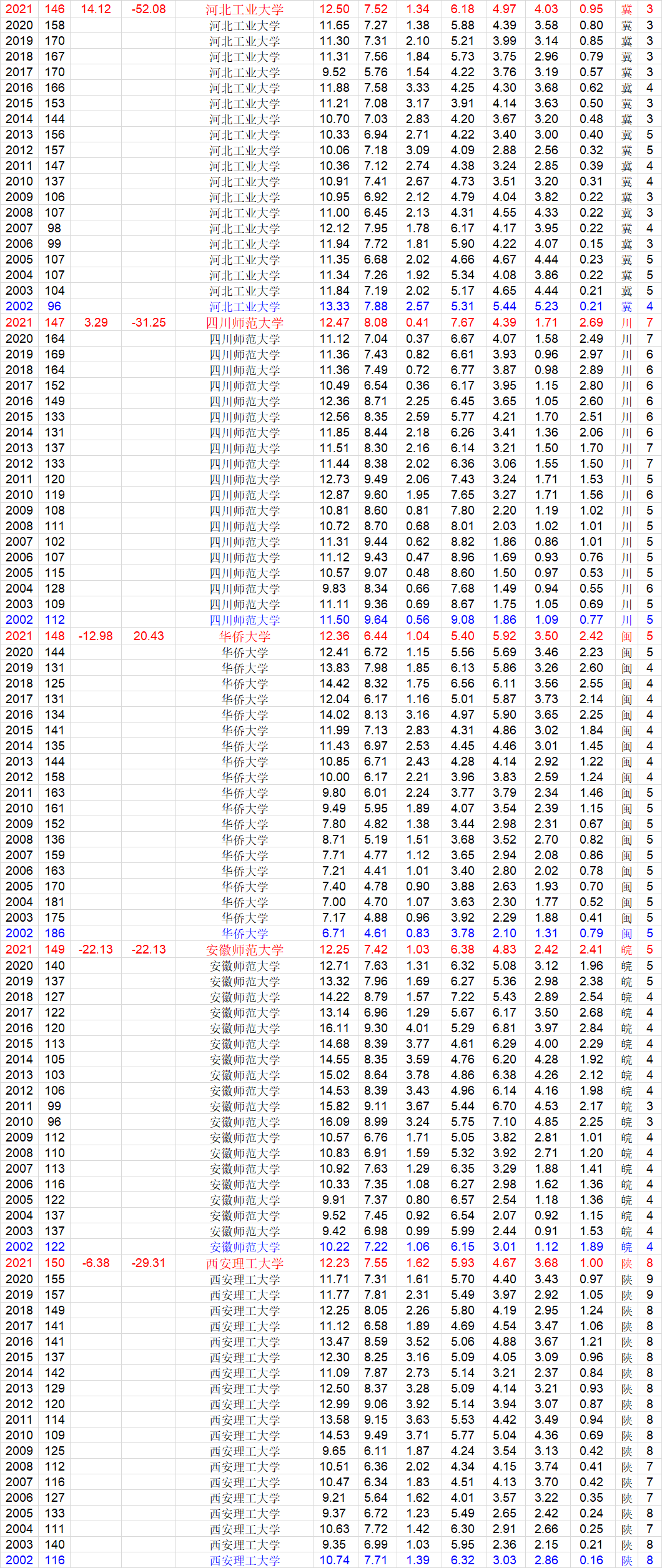This screenshot has height=1568, width=662.
Task: Select the blue 华侨大学 cell in its 2002 row
Action: click(244, 934)
